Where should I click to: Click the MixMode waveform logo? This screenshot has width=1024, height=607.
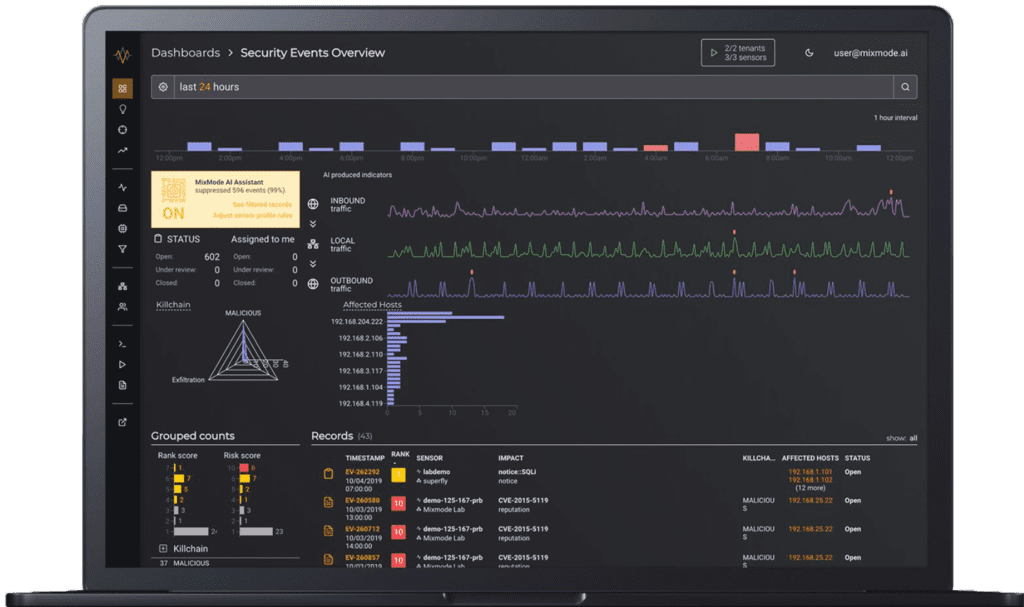[122, 56]
